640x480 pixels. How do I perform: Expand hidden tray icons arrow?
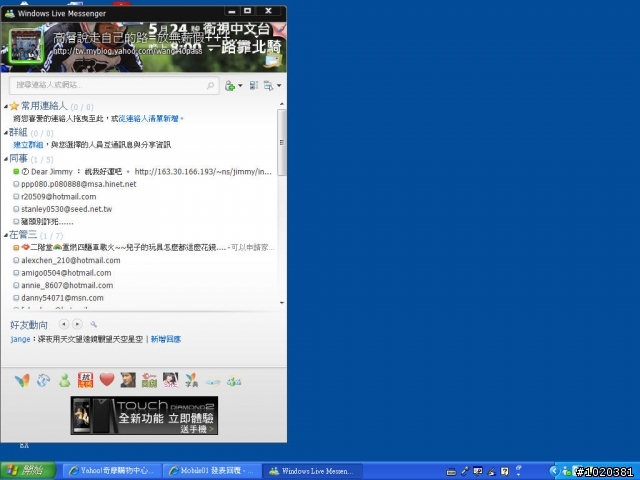(x=553, y=471)
